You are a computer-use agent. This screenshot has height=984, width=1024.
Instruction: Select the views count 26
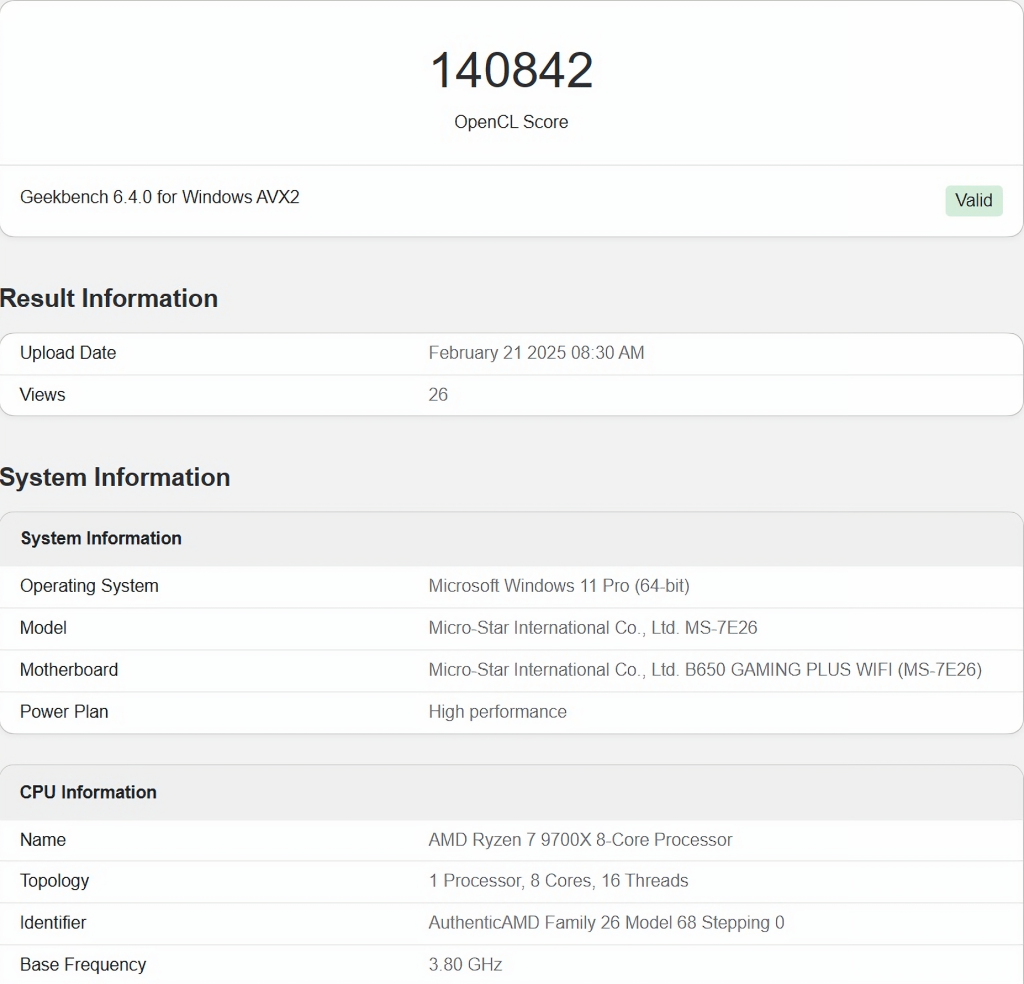tap(438, 395)
